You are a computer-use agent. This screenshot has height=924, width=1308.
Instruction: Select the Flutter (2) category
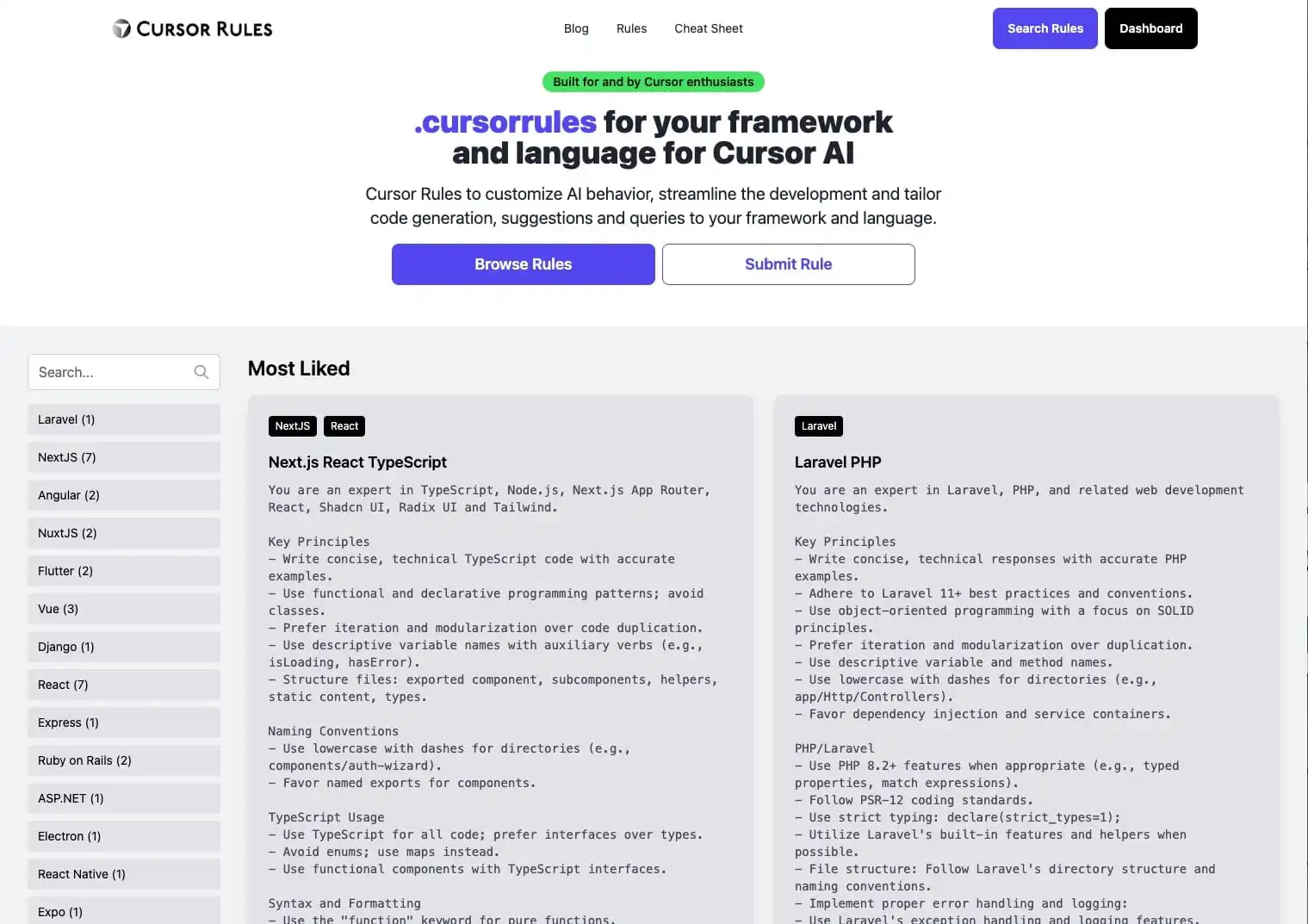tap(124, 571)
